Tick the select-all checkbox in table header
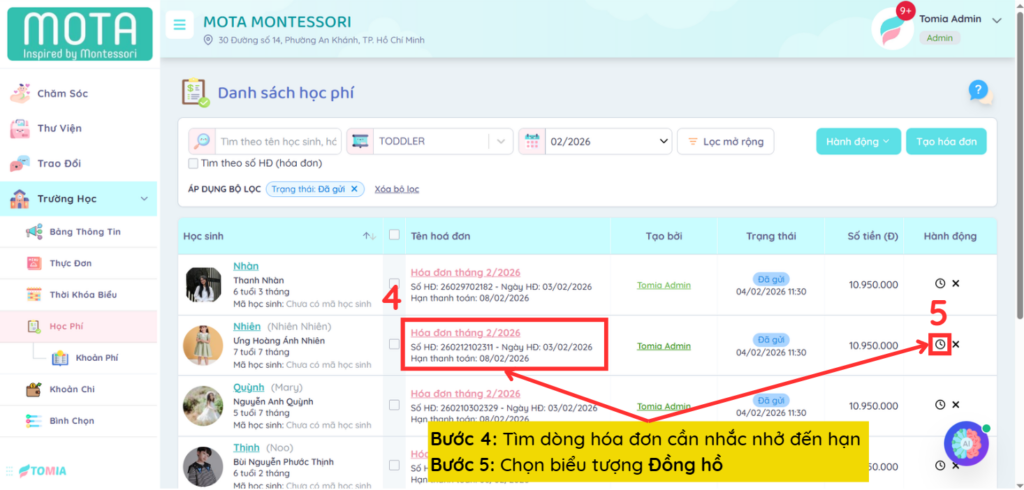This screenshot has width=1024, height=490. pyautogui.click(x=394, y=235)
